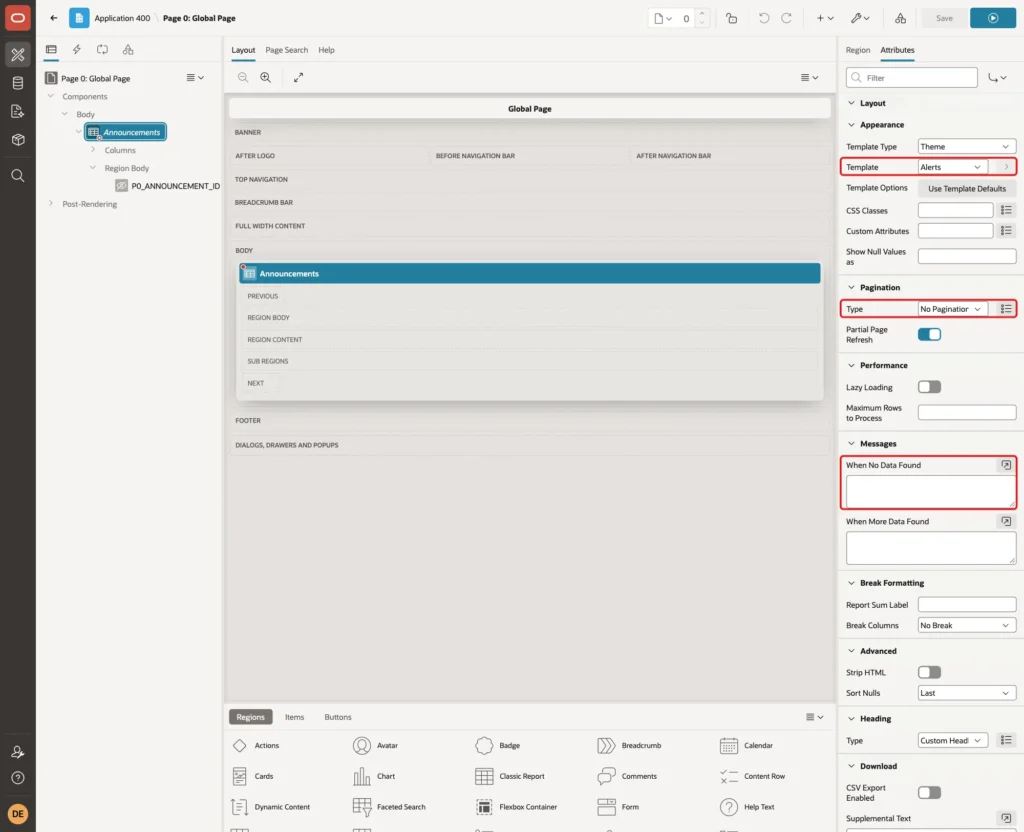Open the Shared Components toolbar icon

(901, 18)
